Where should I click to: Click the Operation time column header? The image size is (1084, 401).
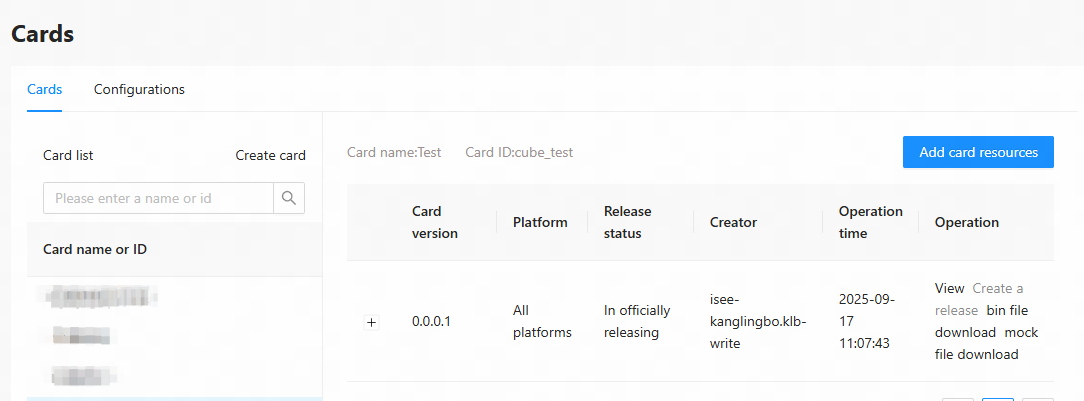click(x=870, y=222)
